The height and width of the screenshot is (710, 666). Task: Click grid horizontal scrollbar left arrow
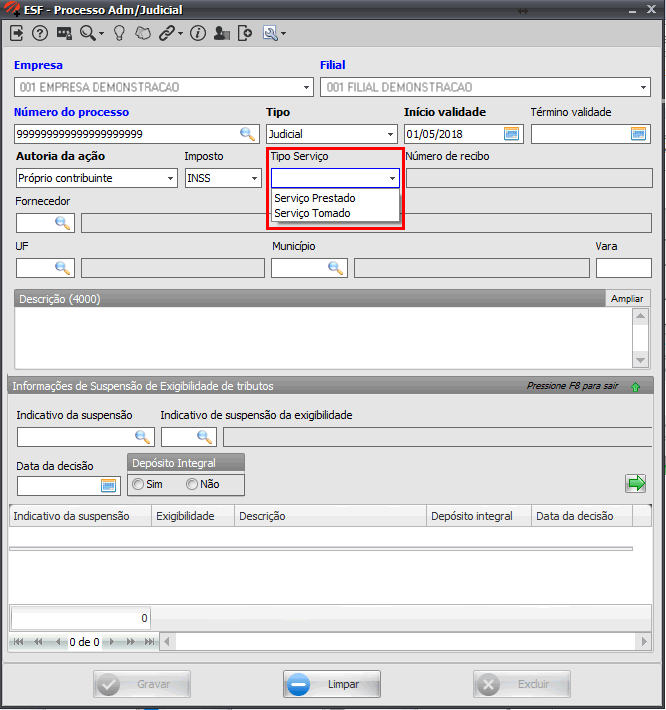[168, 642]
